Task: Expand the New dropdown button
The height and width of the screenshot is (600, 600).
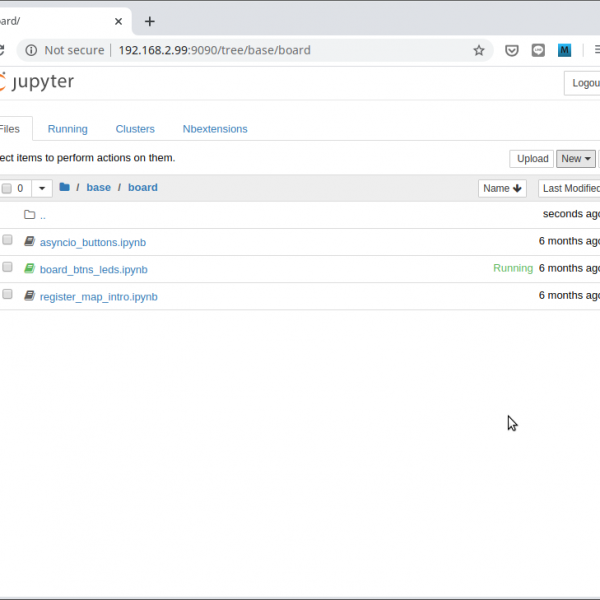Action: tap(576, 158)
